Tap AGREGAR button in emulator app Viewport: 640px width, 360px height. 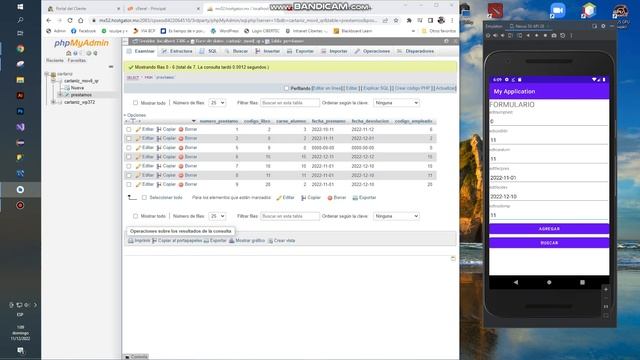549,229
